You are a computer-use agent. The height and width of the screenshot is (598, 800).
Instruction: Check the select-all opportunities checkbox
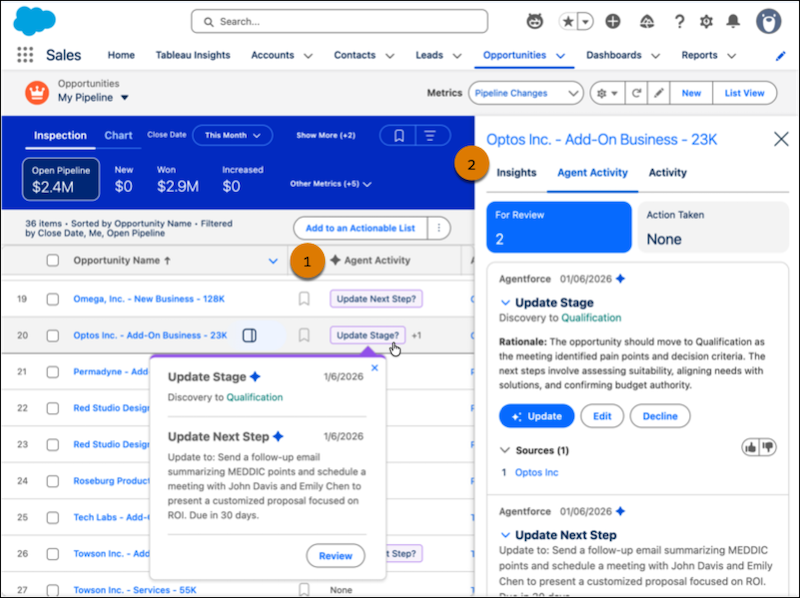tap(53, 260)
